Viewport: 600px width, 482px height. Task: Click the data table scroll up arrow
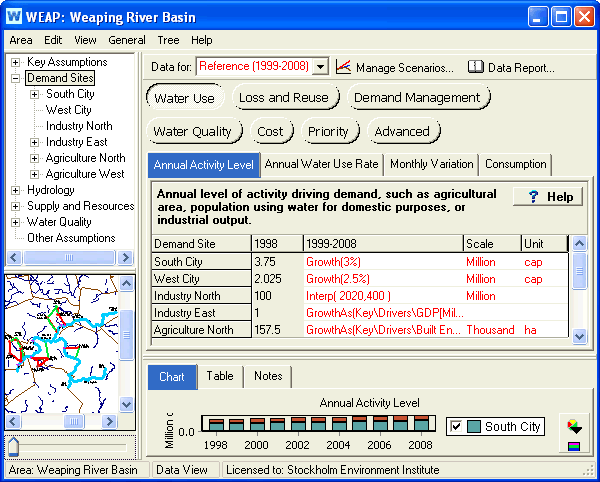[x=579, y=243]
